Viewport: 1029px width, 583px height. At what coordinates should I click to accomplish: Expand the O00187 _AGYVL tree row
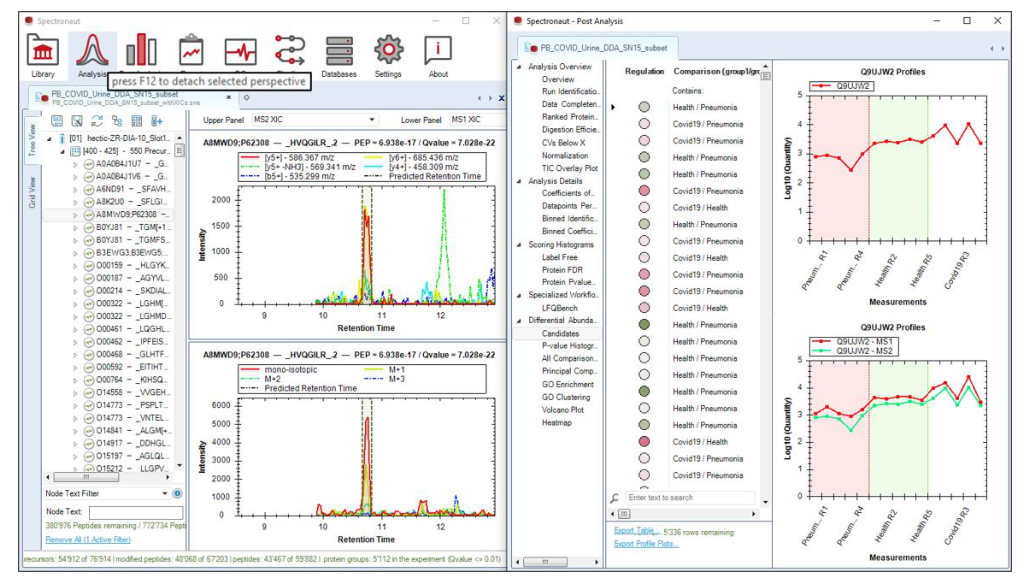(x=75, y=278)
